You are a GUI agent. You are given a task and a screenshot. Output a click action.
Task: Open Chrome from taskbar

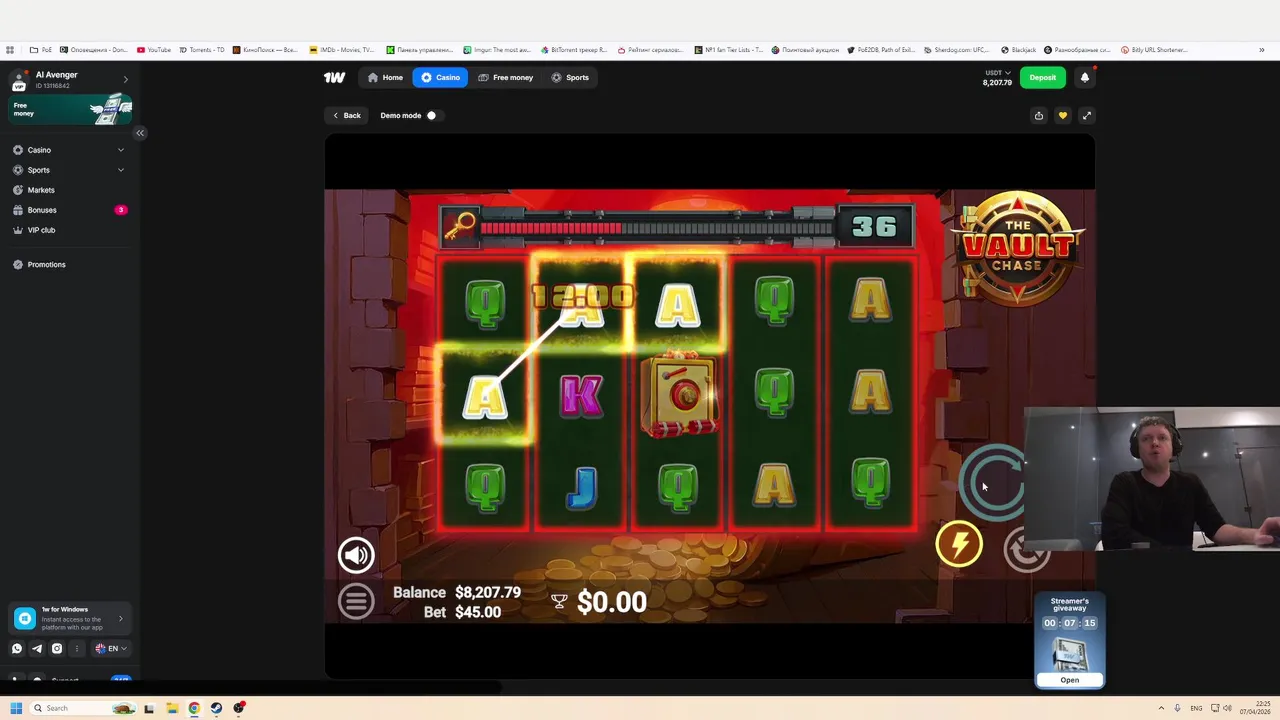tap(194, 708)
